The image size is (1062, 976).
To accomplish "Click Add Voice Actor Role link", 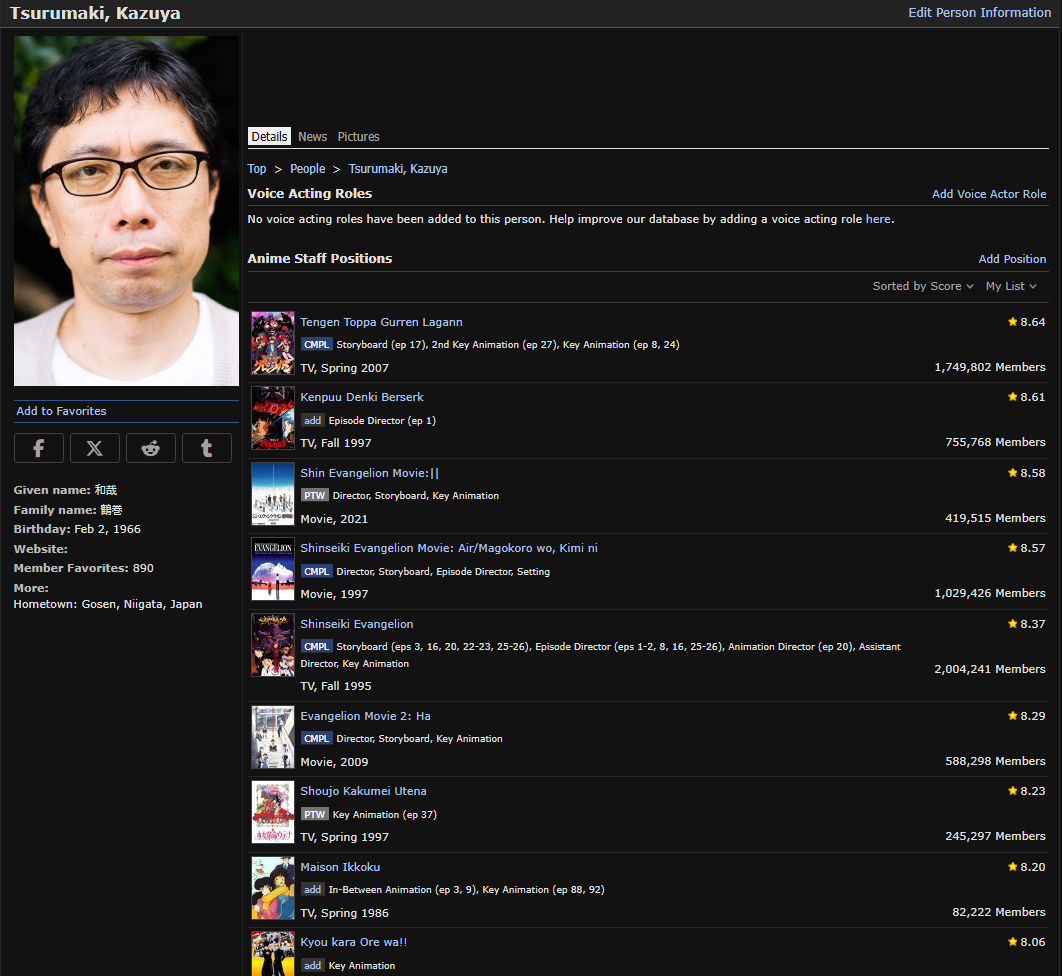I will pos(989,194).
